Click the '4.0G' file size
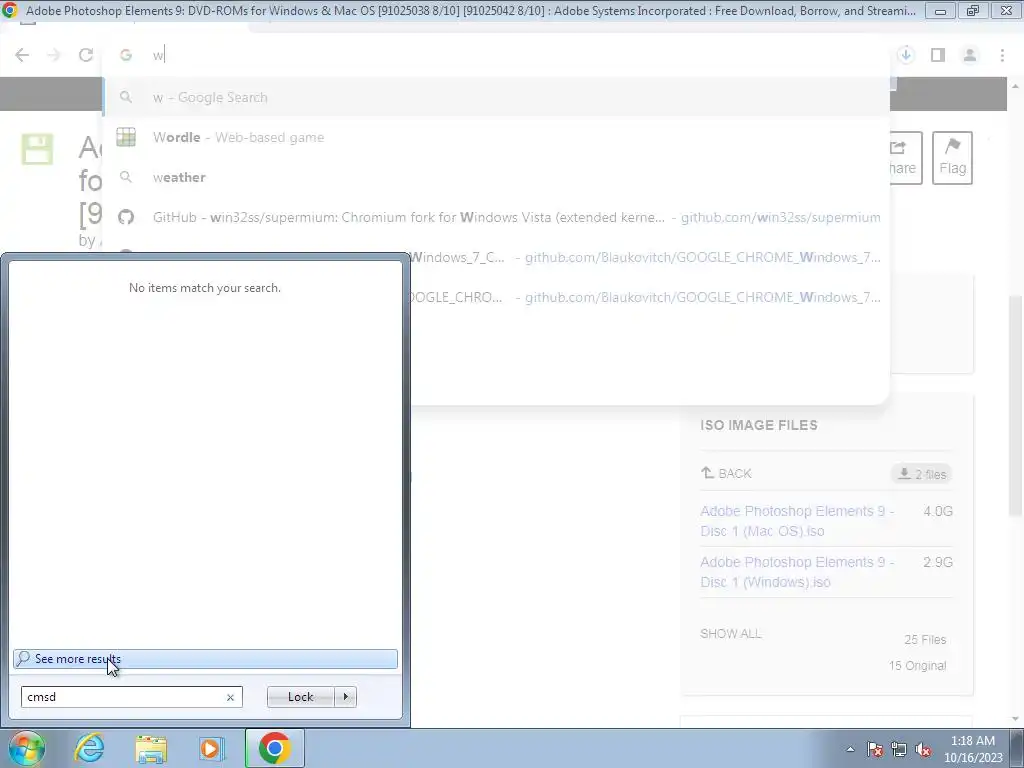 [938, 511]
